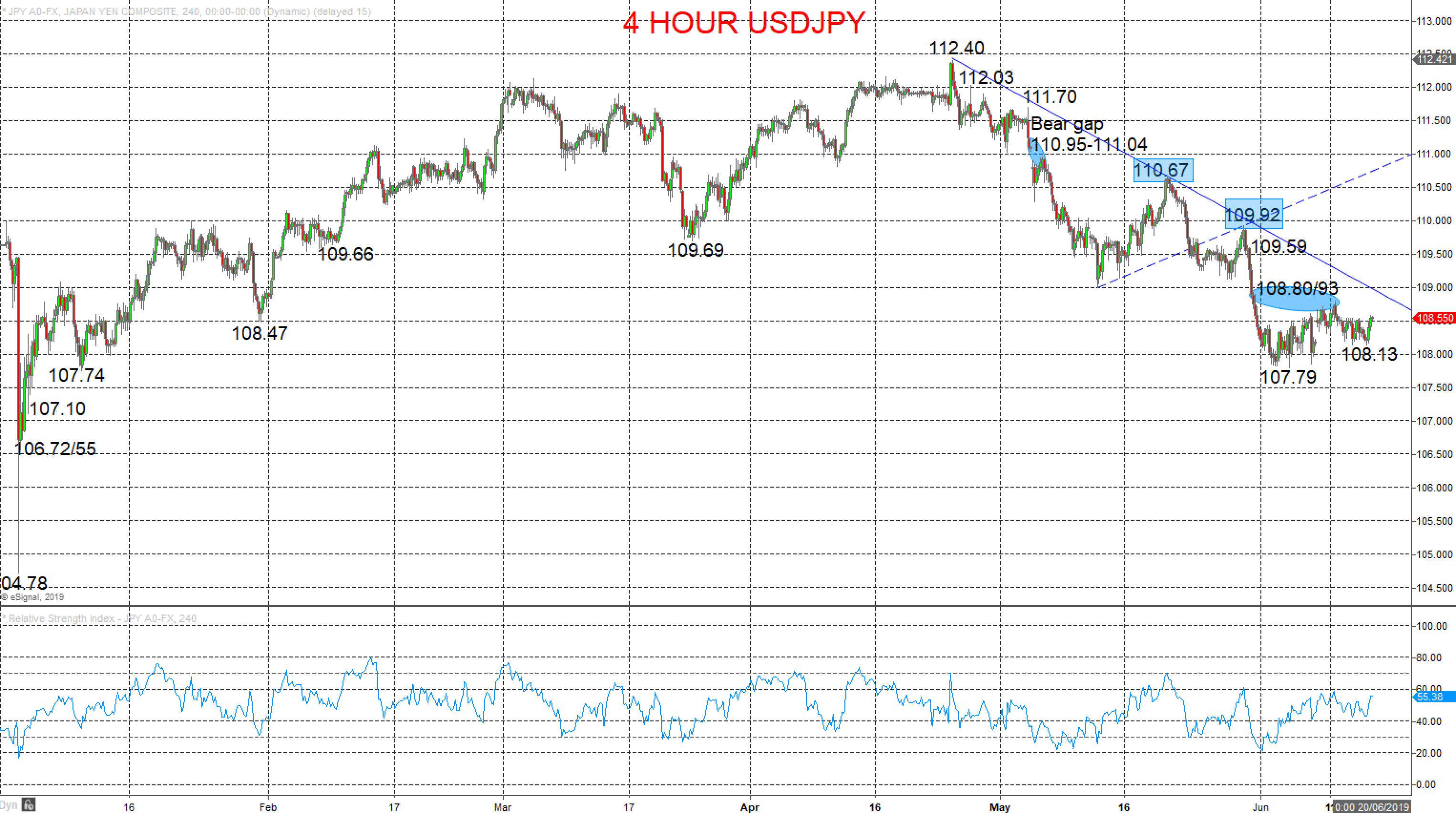Click the 20/06/2019 date readout
Viewport: 1456px width, 813px height.
coord(1371,807)
